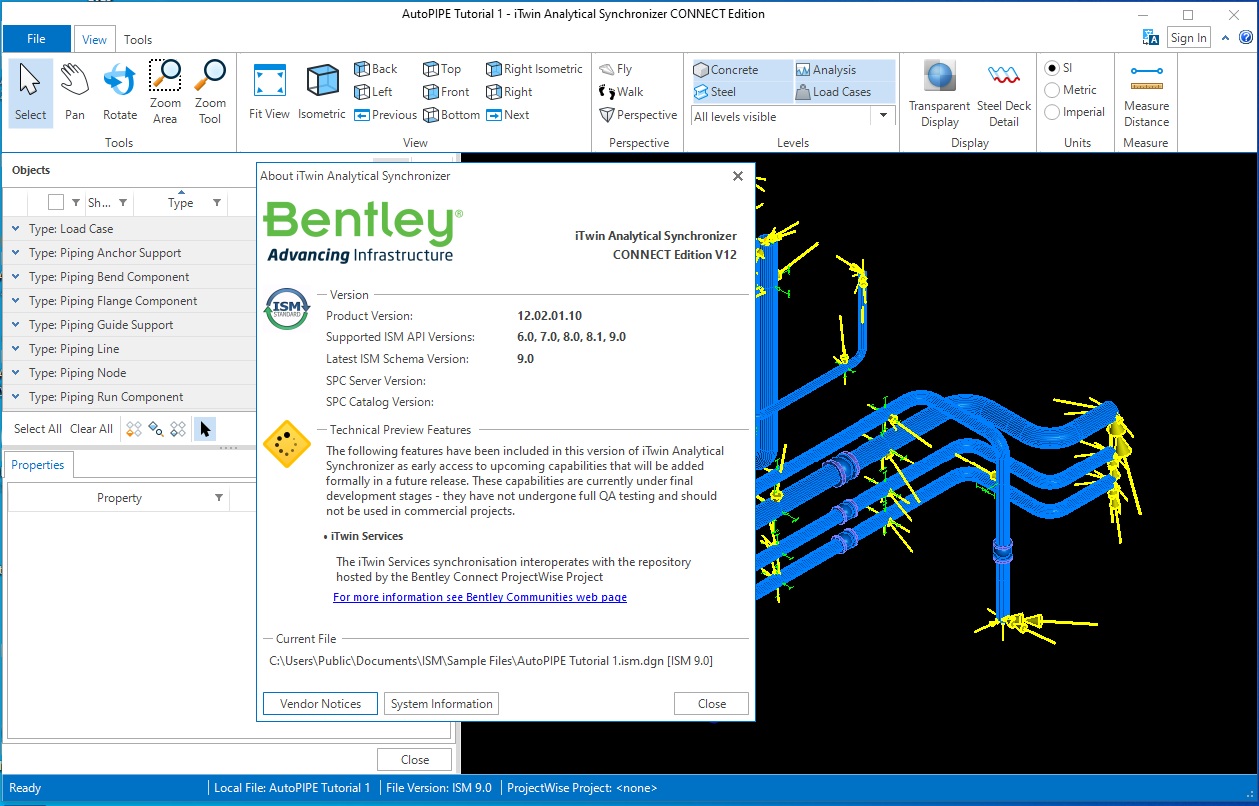This screenshot has height=806, width=1259.
Task: Click the arrow cursor icon beside Clear All
Action: [204, 429]
